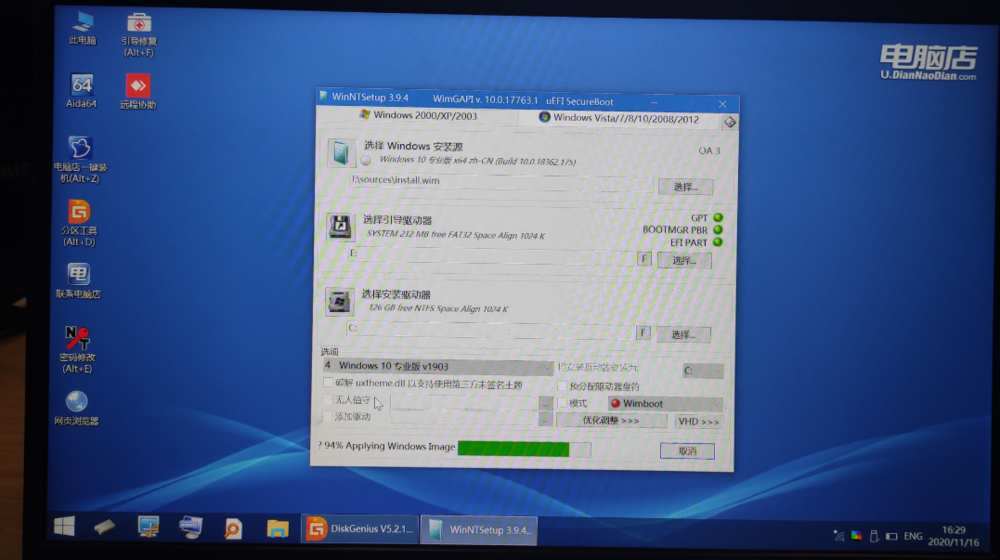Screen dimensions: 1000x560
Task: Click the installation drive C: path field
Action: 490,328
